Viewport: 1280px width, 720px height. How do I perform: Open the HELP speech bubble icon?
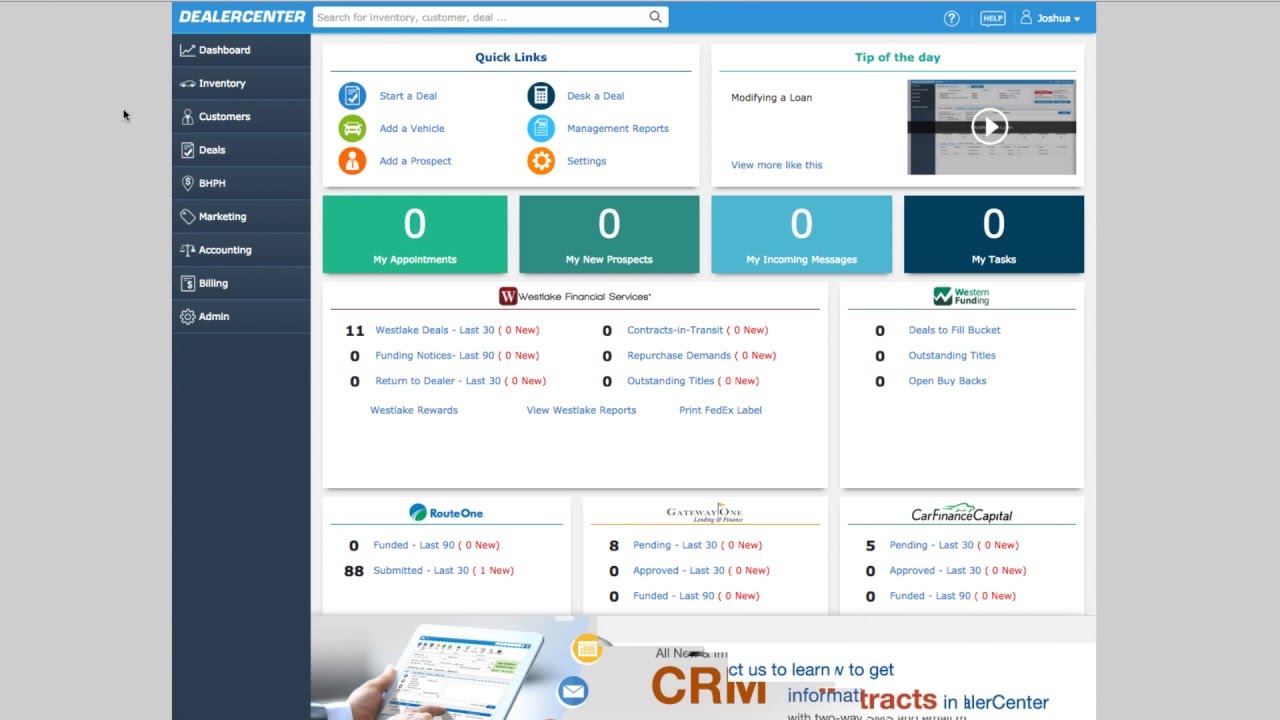pos(992,18)
